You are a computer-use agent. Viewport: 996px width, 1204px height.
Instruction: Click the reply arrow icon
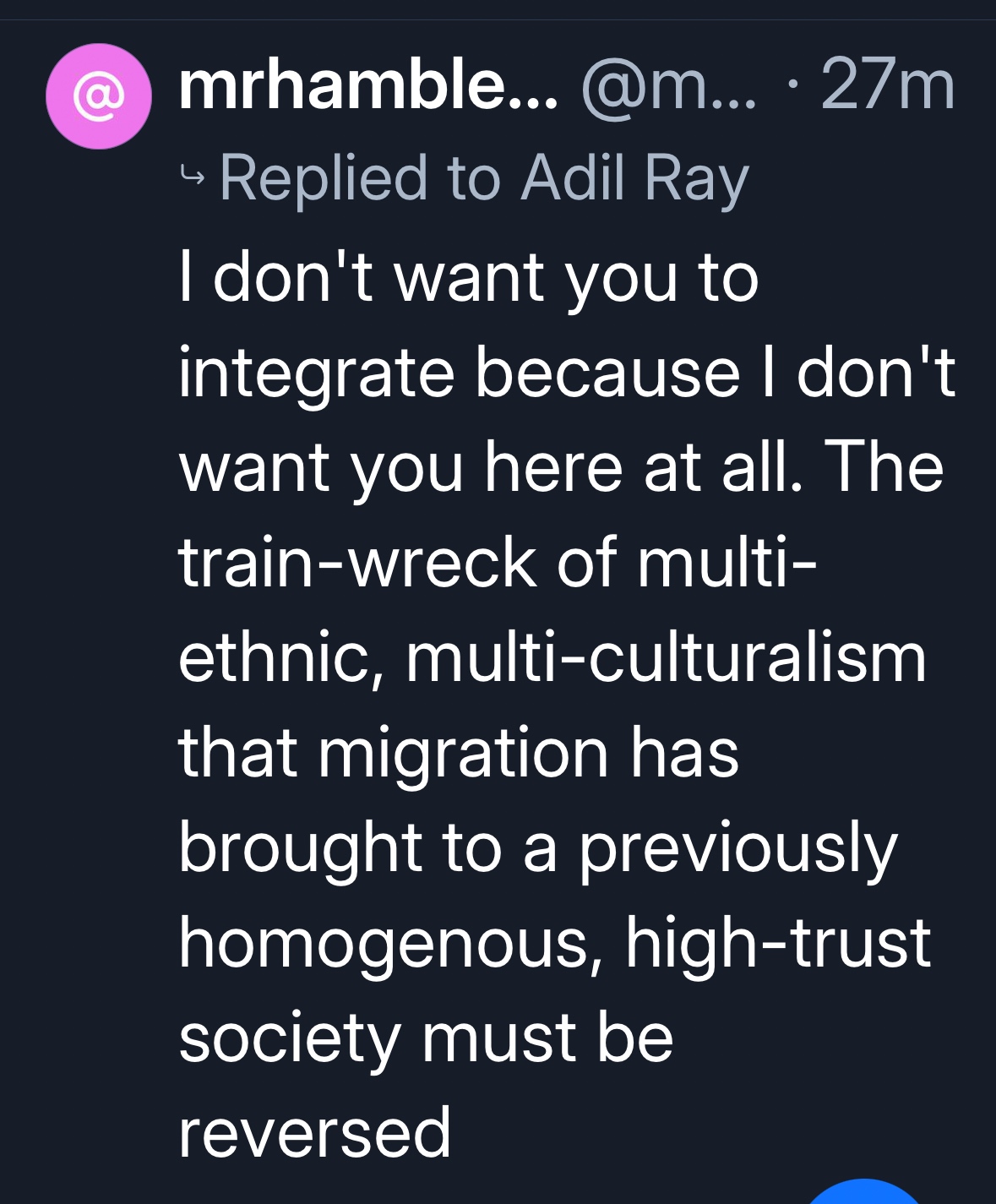point(193,177)
